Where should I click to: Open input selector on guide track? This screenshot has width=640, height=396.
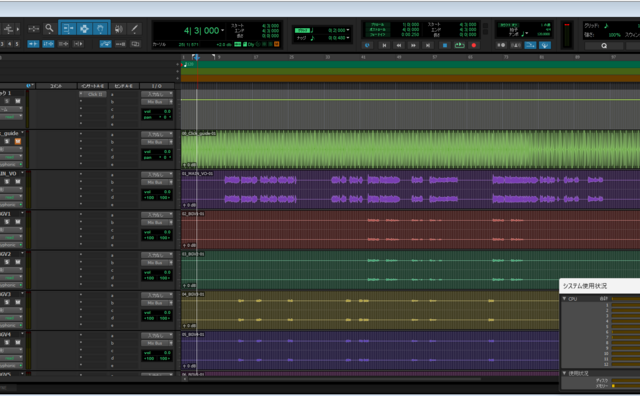157,134
